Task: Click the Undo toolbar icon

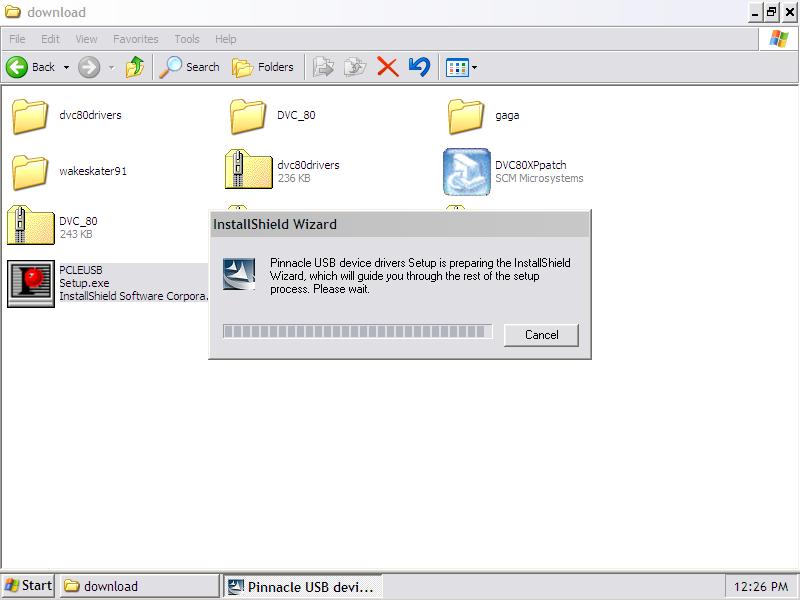Action: pos(419,67)
